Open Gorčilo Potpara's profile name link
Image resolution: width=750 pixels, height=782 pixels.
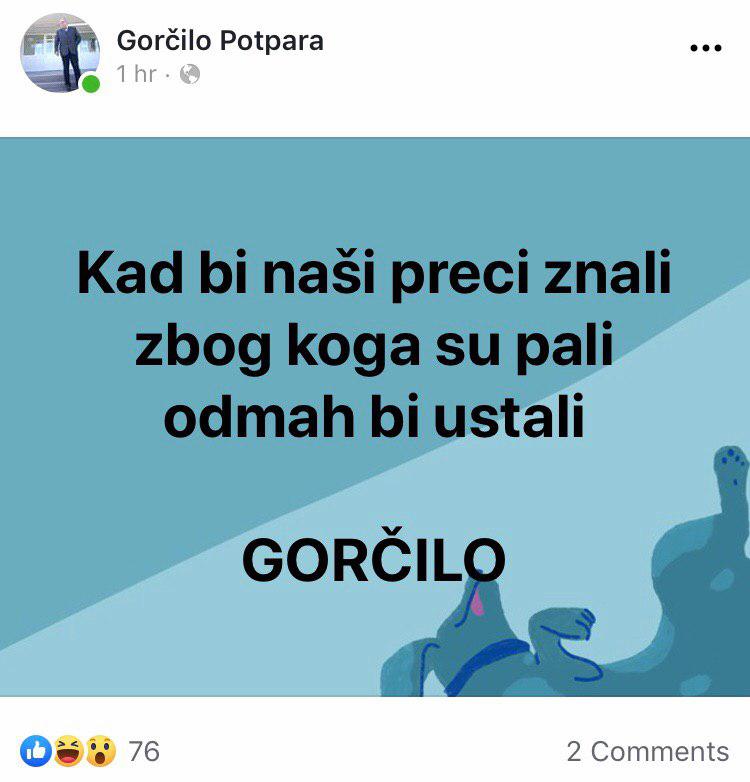pyautogui.click(x=220, y=40)
